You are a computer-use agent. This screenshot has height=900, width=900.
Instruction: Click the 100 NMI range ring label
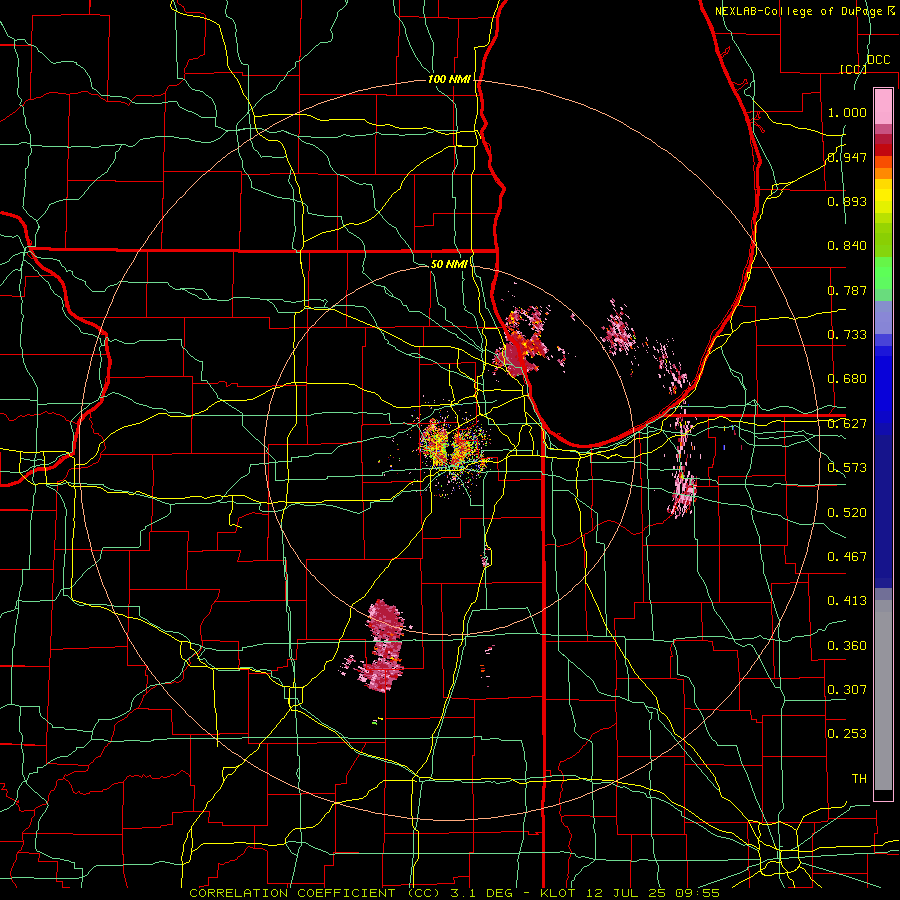tap(449, 79)
